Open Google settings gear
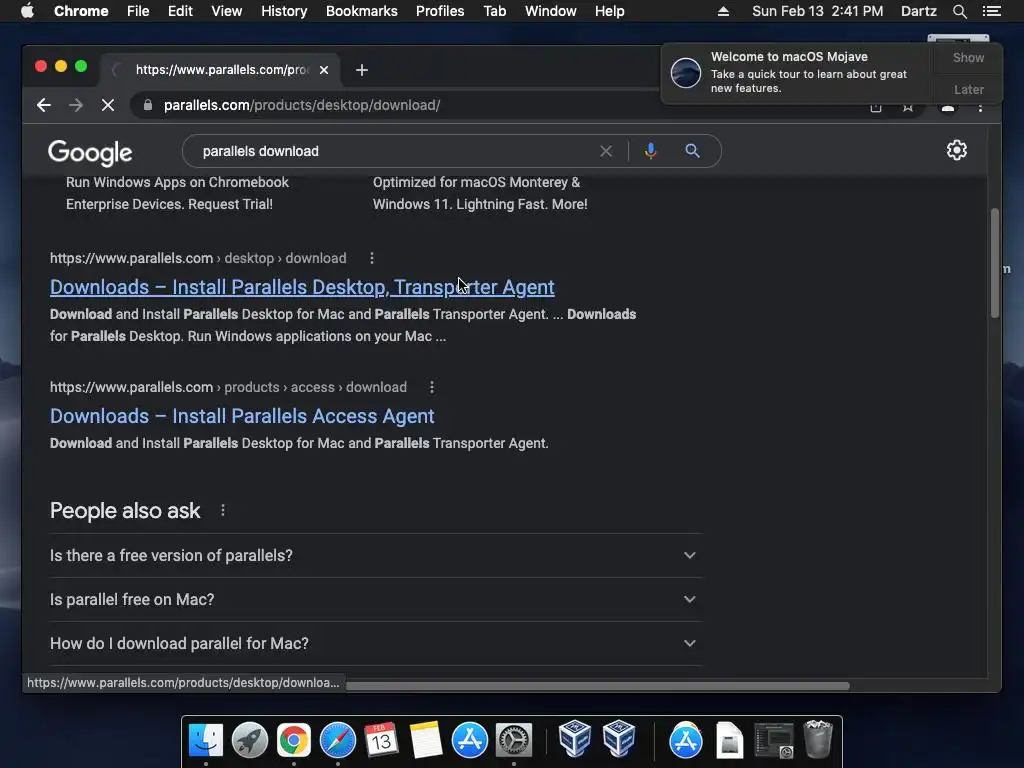This screenshot has width=1024, height=768. click(957, 150)
